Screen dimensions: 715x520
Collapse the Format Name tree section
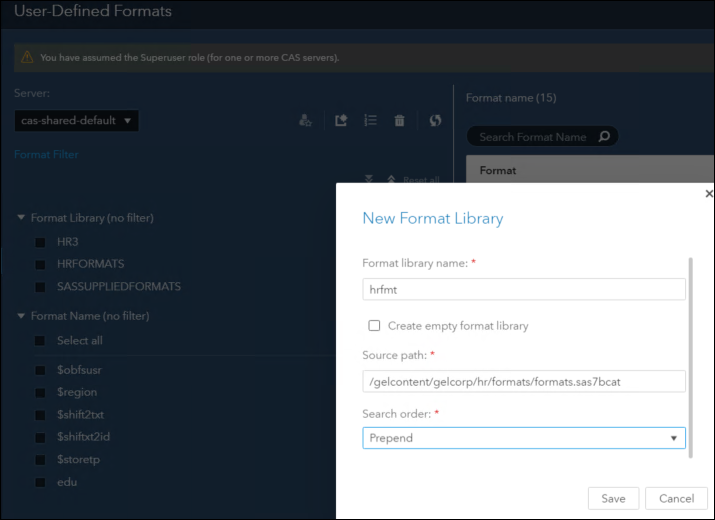click(x=22, y=316)
